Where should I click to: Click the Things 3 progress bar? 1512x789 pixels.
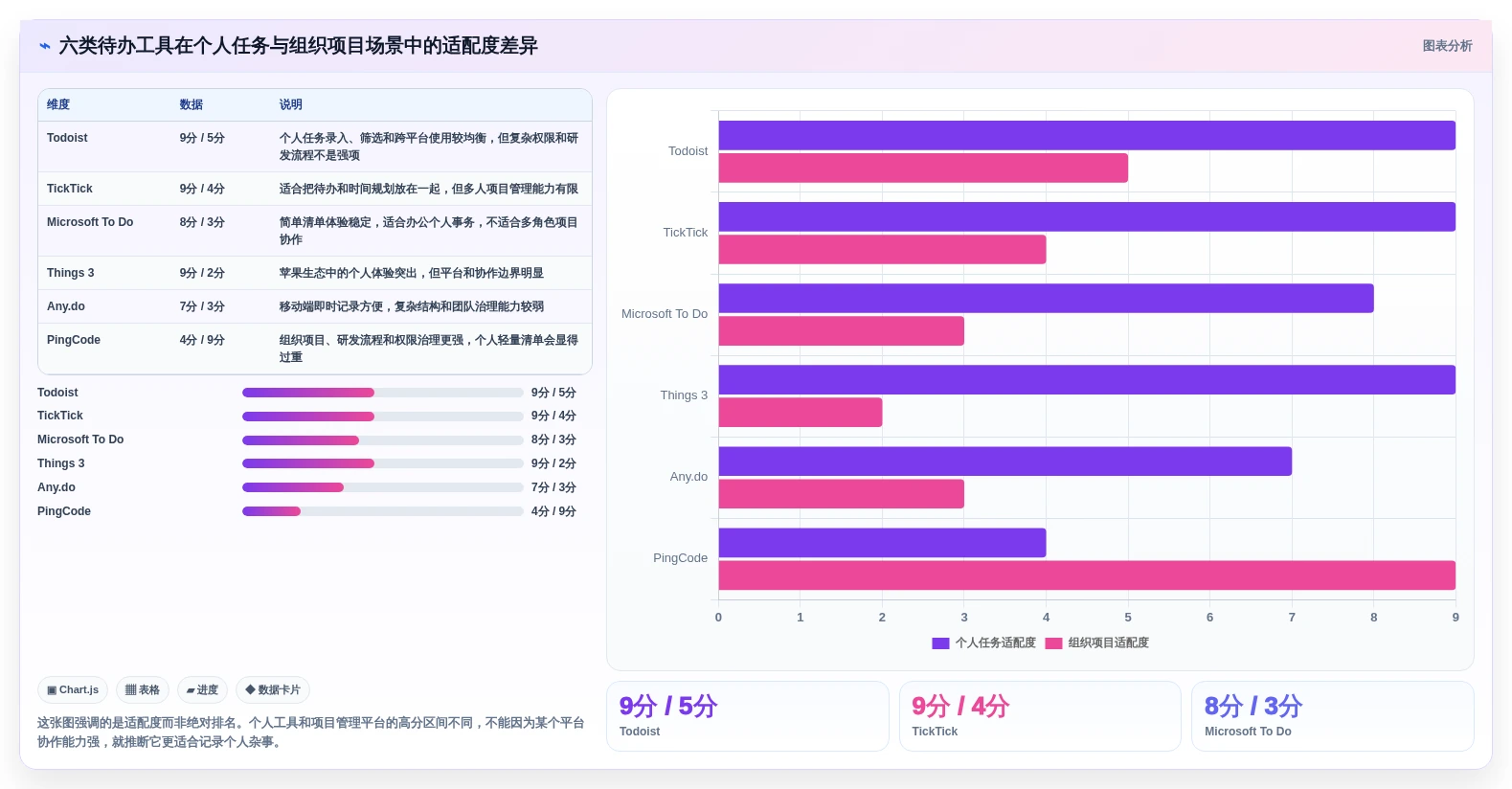click(x=383, y=463)
